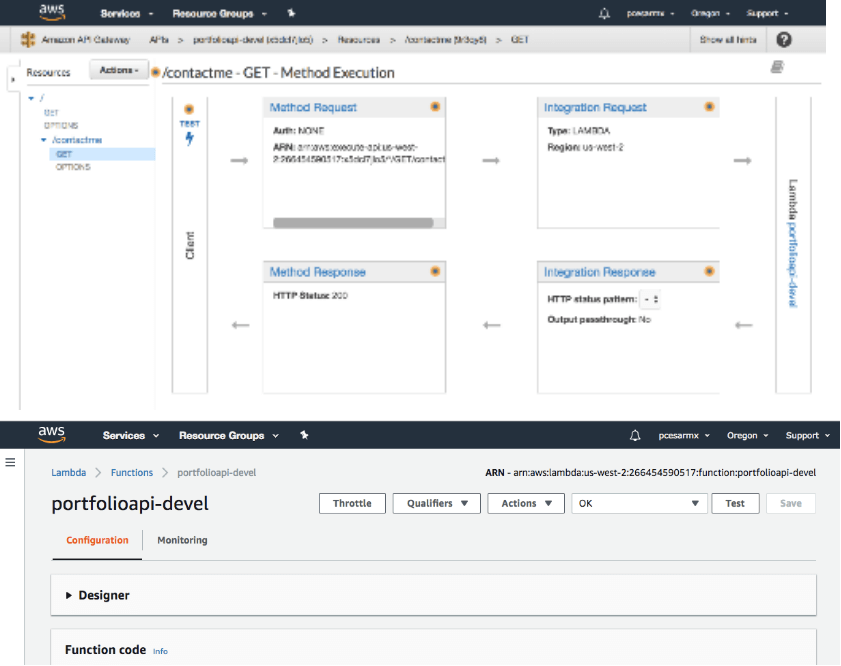Viewport: 841px width, 666px height.
Task: Open the Lambda hamburger side menu
Action: (10, 462)
